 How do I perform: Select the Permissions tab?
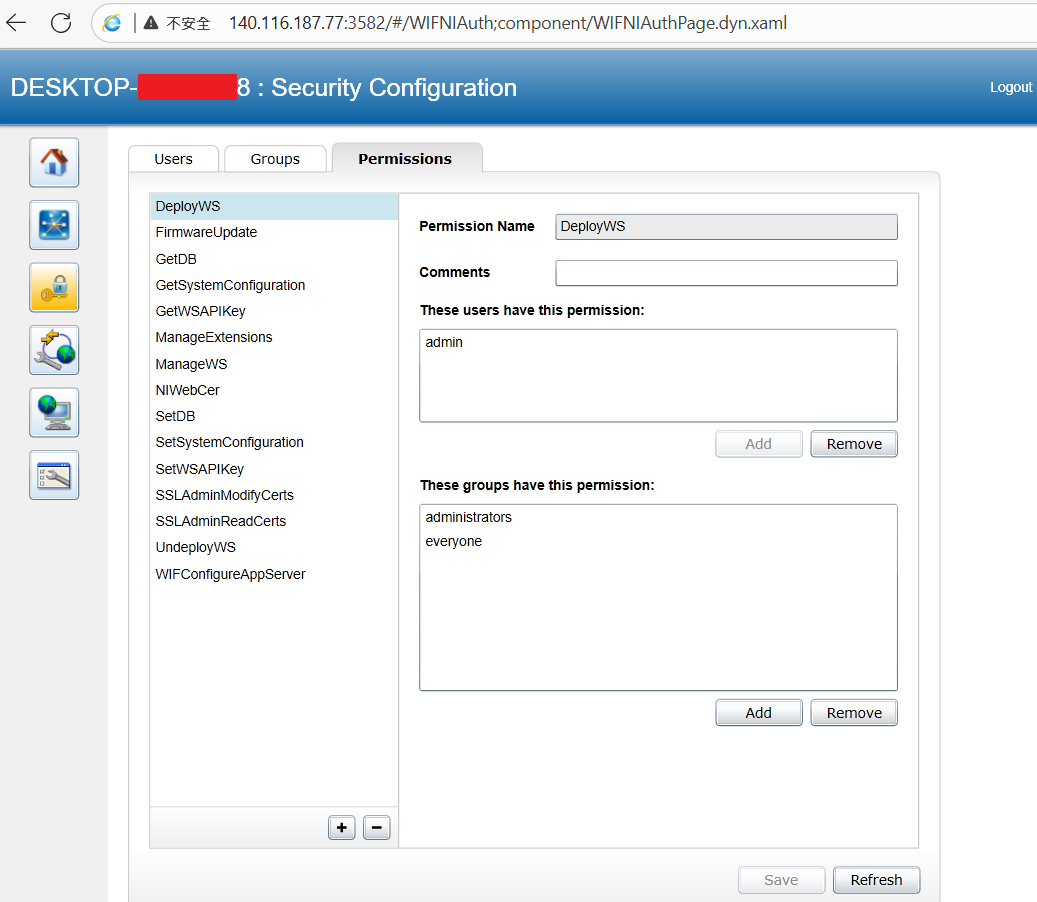[x=405, y=159]
